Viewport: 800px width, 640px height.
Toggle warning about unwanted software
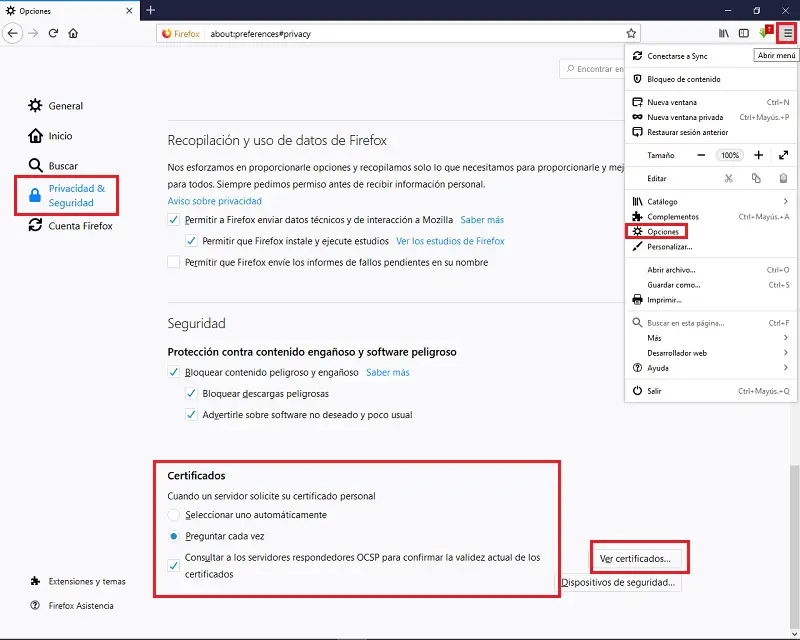pos(191,415)
